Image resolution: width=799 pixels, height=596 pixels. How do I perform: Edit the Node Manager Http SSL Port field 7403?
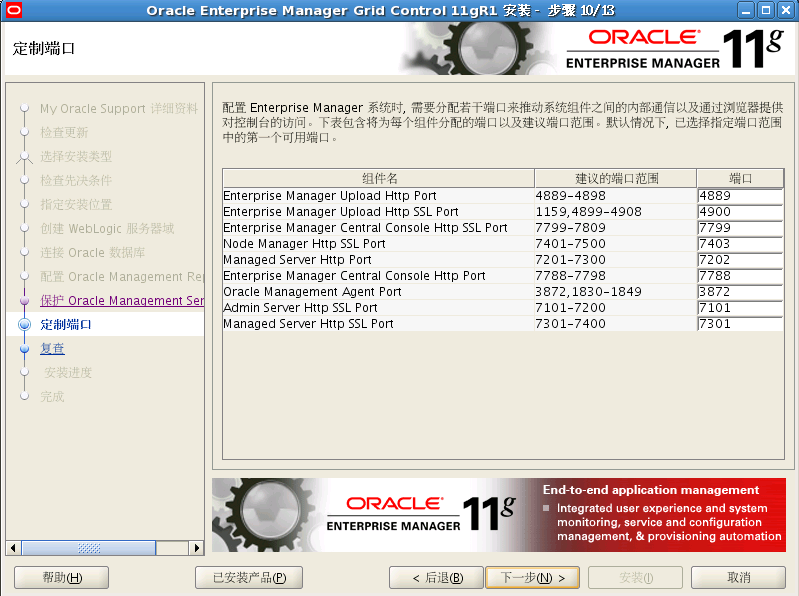(740, 243)
